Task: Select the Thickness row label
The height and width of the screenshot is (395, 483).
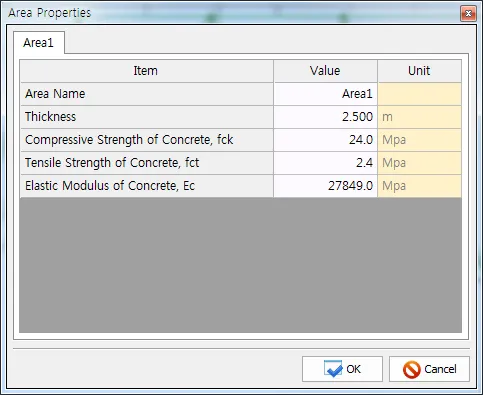Action: point(147,117)
